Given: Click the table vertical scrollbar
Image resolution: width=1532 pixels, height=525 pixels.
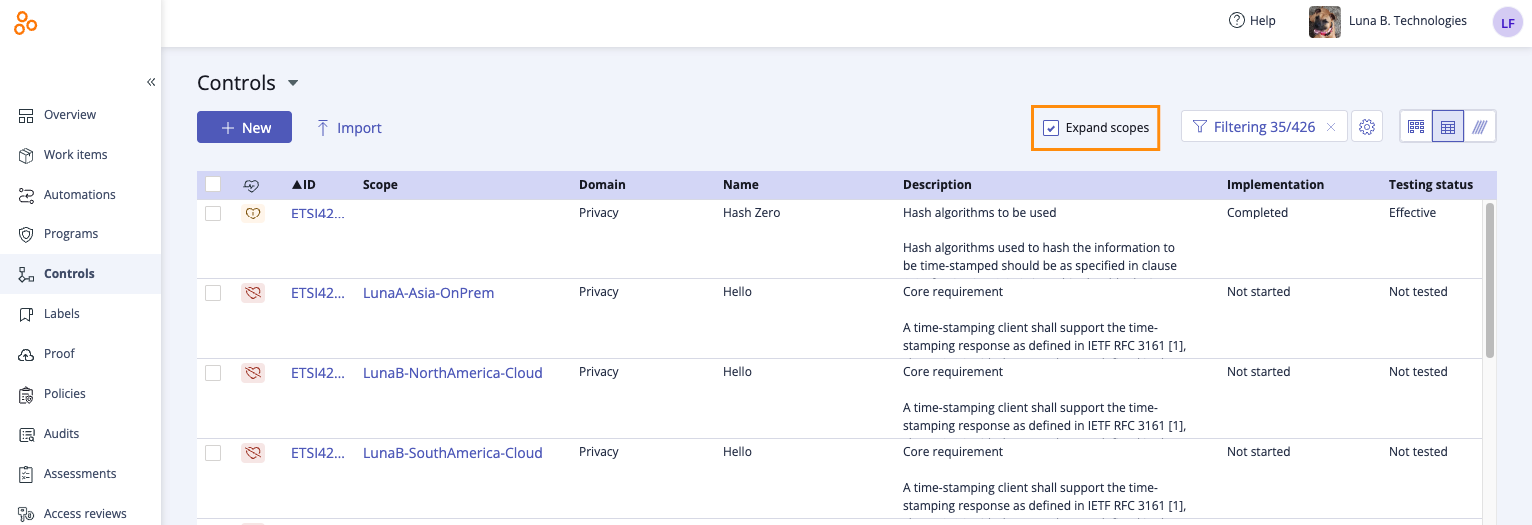Looking at the screenshot, I should coord(1490,280).
